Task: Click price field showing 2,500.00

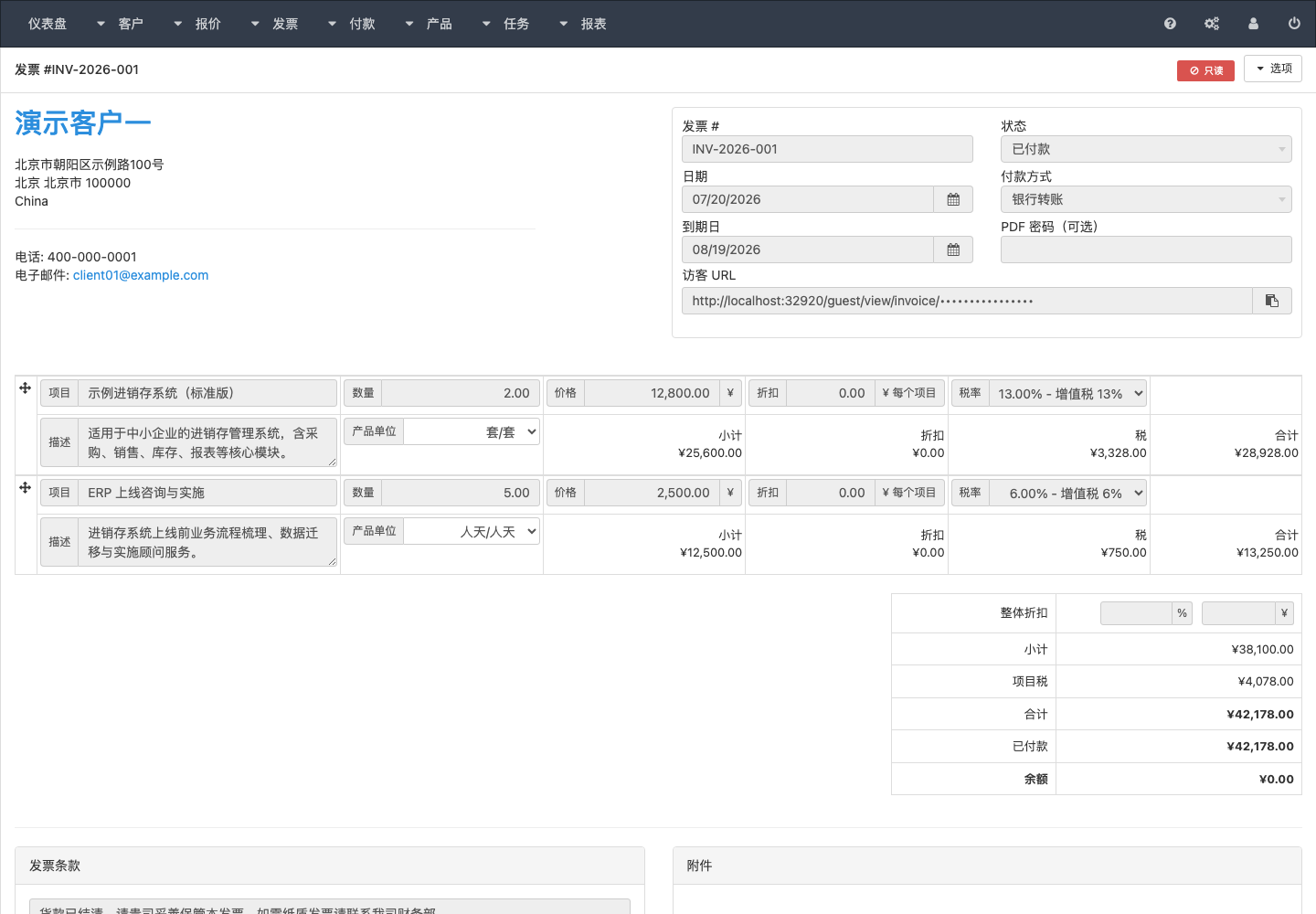Action: [653, 493]
